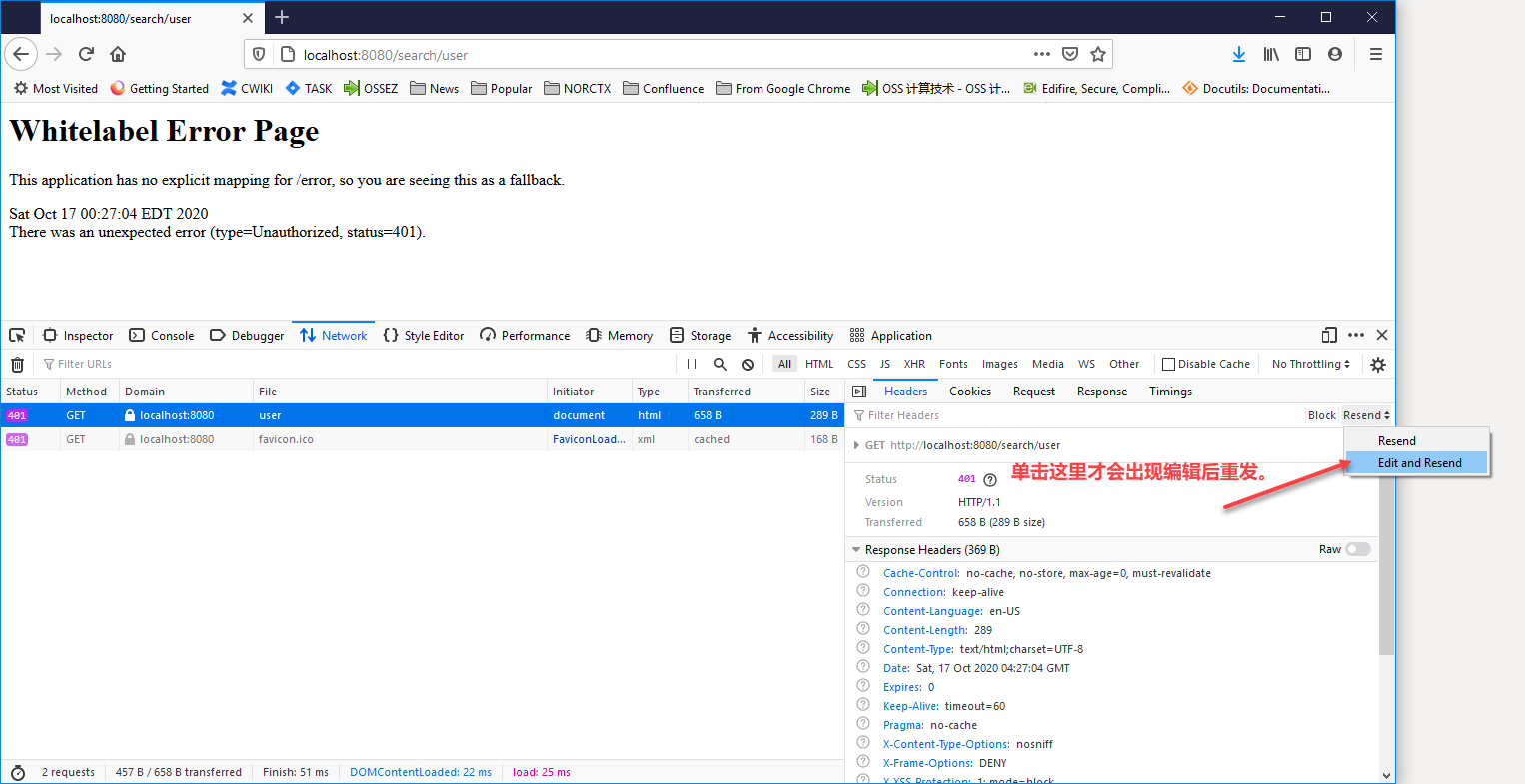Screen dimensions: 1525x784
Task: Open the request blocking panel
Action: click(x=748, y=364)
